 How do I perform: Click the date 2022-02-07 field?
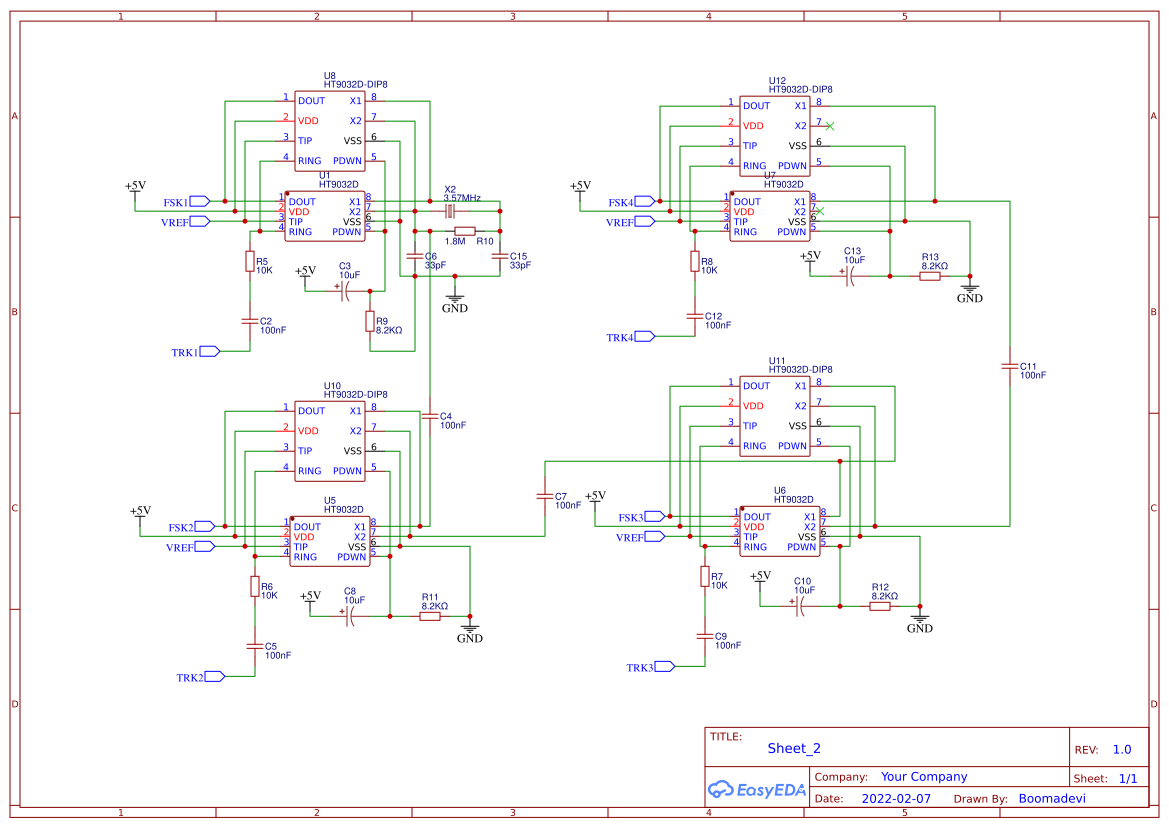pyautogui.click(x=895, y=799)
